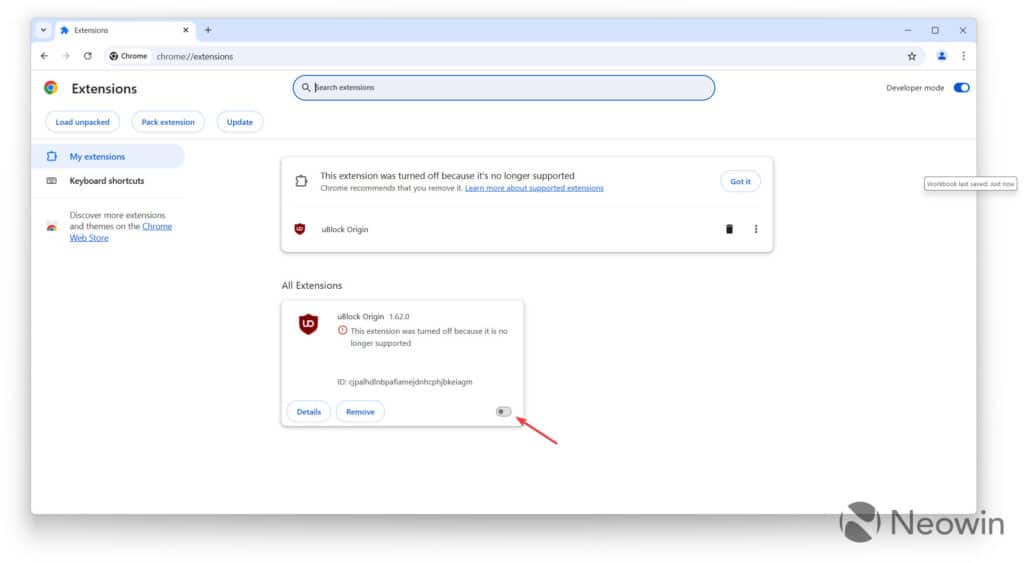Click the forward navigation arrow

(66, 56)
